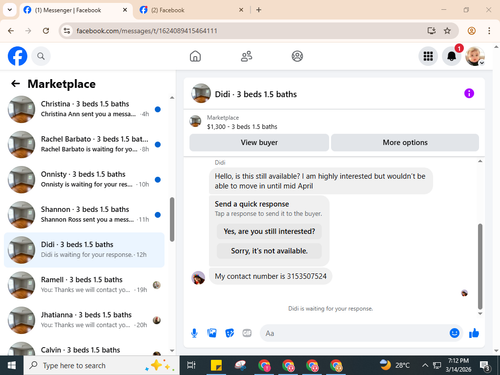
Task: Open the emoji picker smiley
Action: coord(454,333)
